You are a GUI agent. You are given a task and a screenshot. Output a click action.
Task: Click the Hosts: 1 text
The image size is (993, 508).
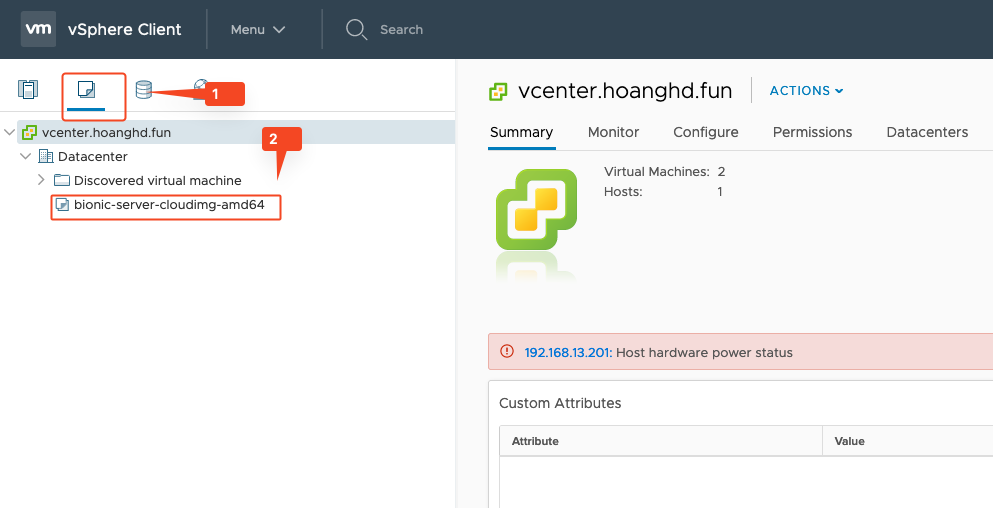663,192
